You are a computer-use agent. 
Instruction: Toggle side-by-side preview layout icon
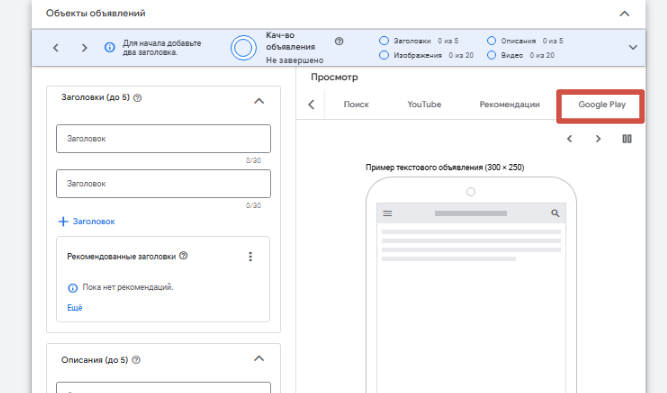627,139
